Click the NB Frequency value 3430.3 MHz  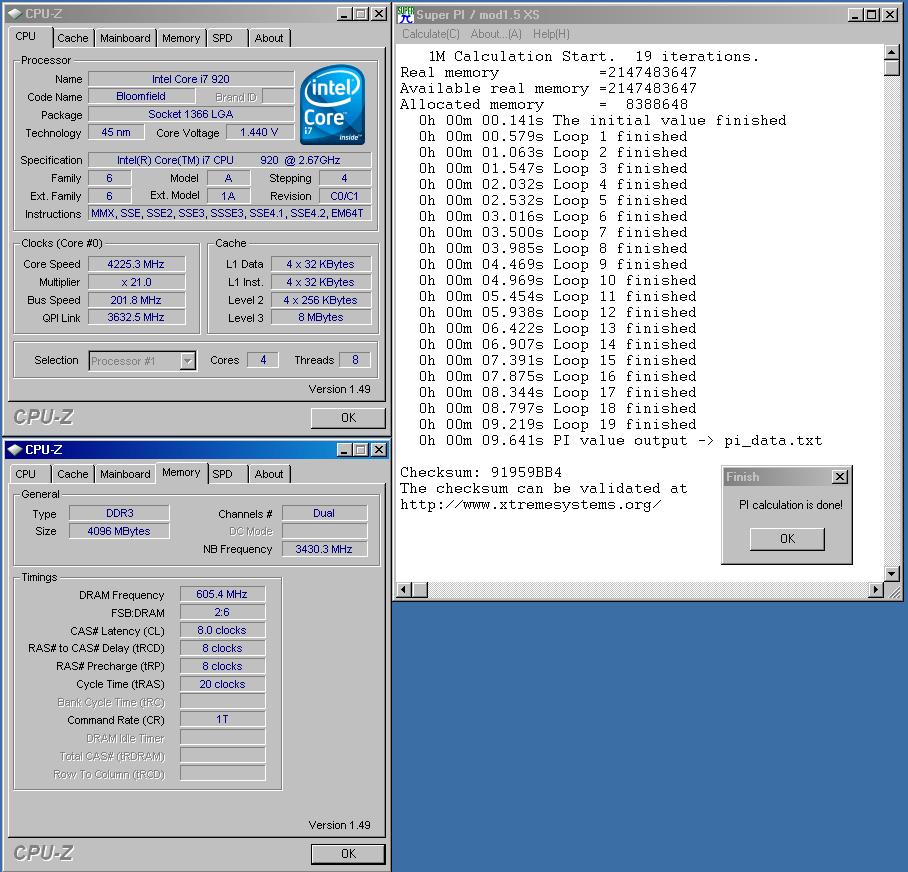click(324, 549)
